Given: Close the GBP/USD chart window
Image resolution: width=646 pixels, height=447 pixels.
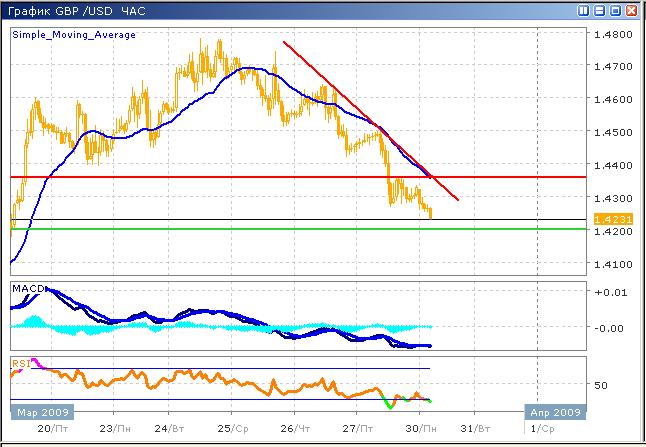Looking at the screenshot, I should click(x=631, y=11).
